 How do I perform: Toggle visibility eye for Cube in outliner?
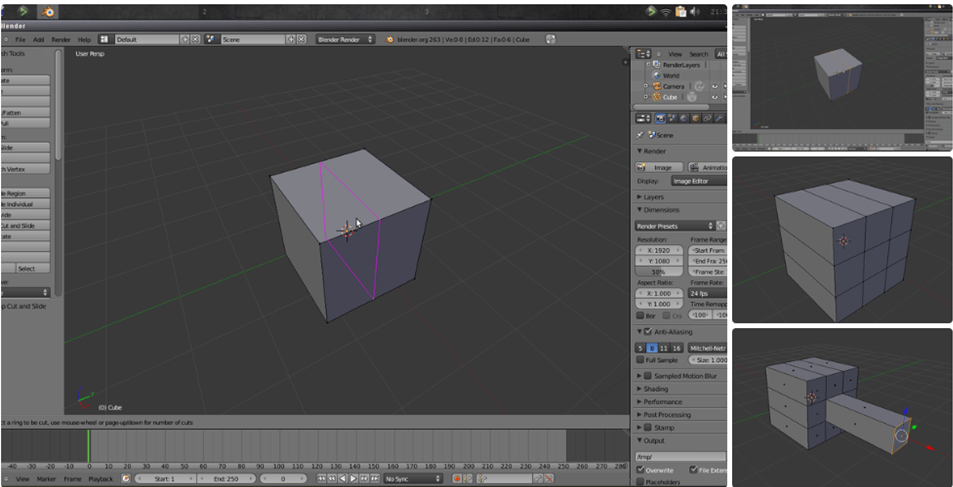pos(715,97)
